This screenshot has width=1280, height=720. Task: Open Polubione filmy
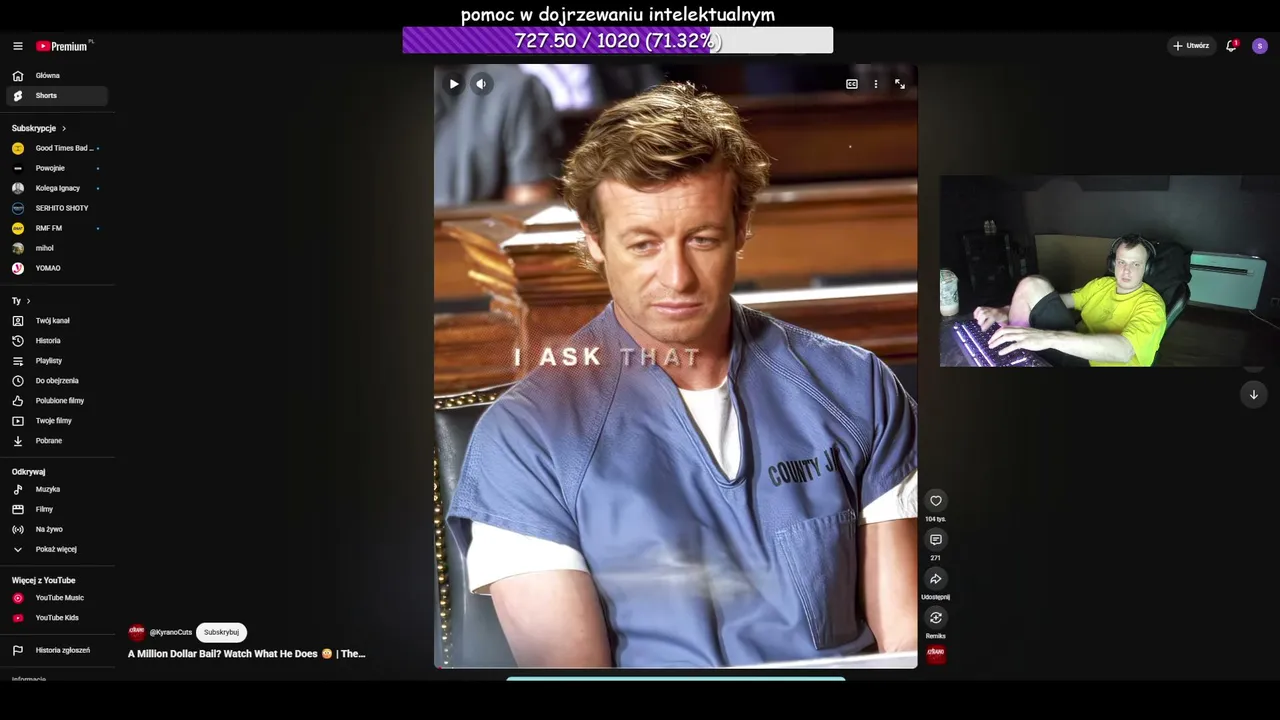point(57,401)
